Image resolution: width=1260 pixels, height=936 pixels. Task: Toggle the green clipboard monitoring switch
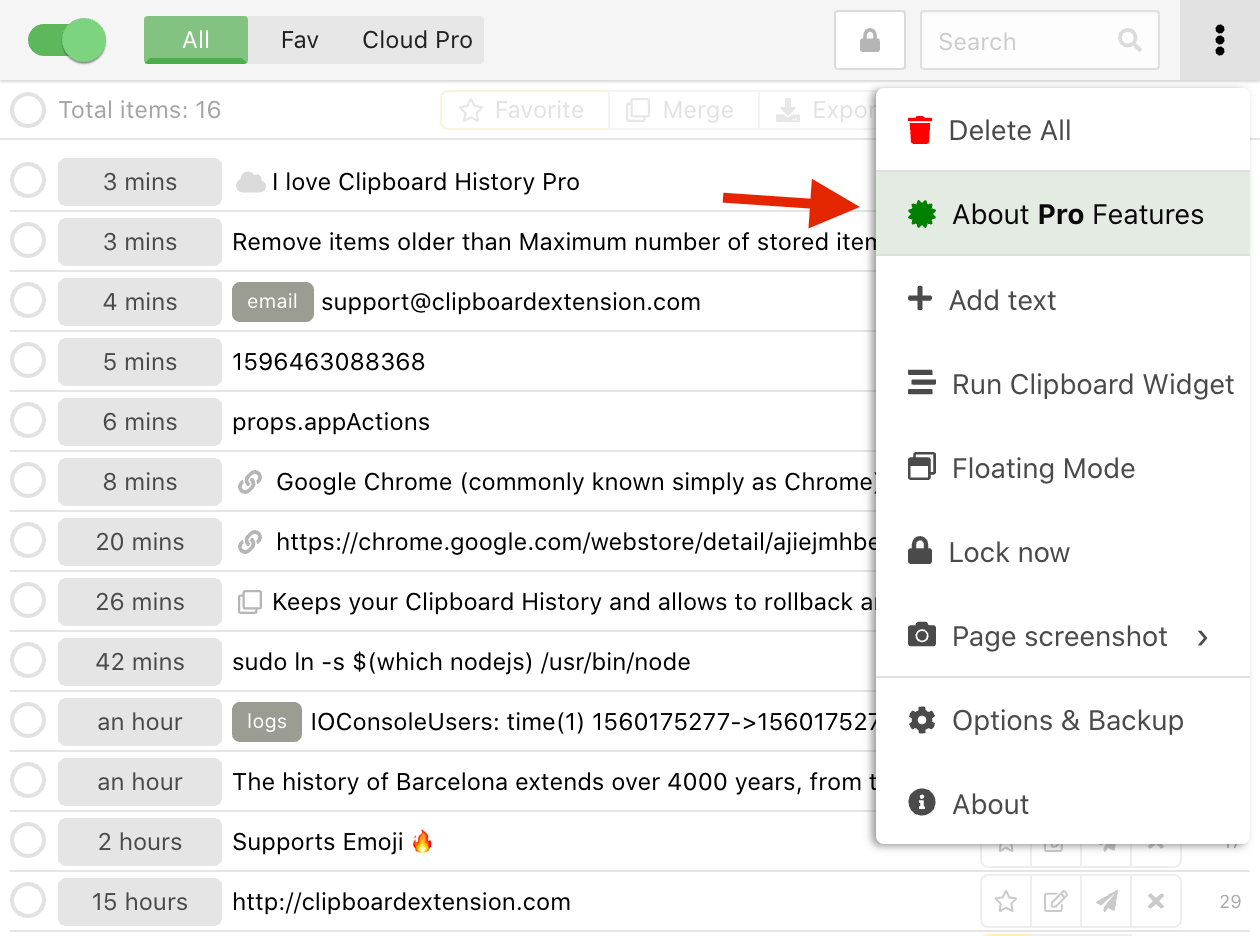point(67,41)
